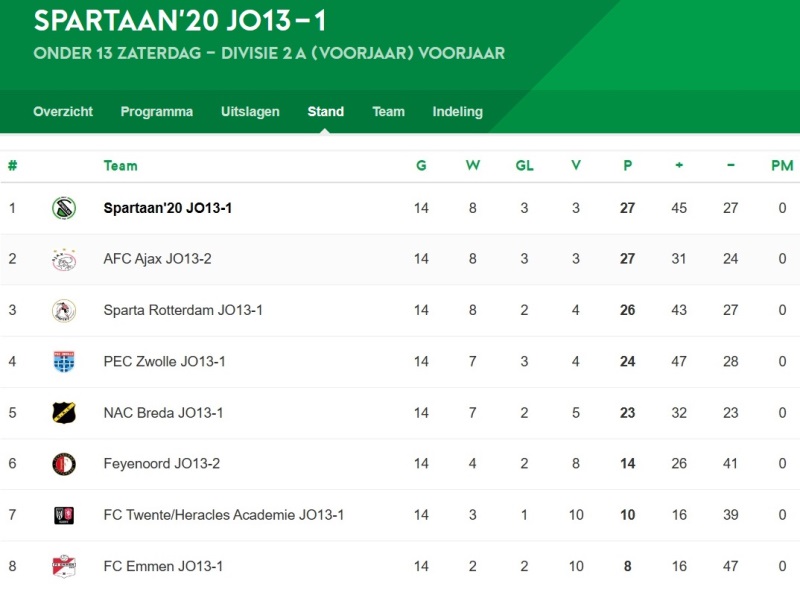Click the Sparta Rotterdam club crest

64,310
